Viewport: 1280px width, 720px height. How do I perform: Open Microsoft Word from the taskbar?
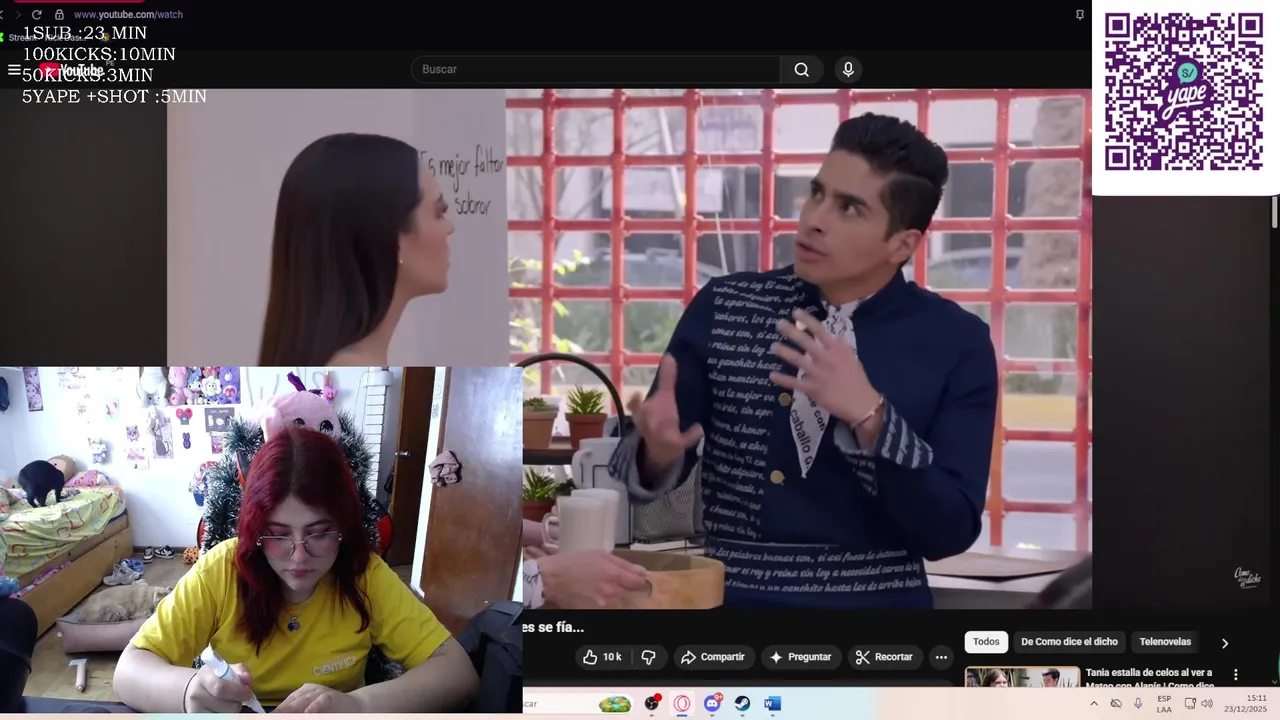(772, 704)
